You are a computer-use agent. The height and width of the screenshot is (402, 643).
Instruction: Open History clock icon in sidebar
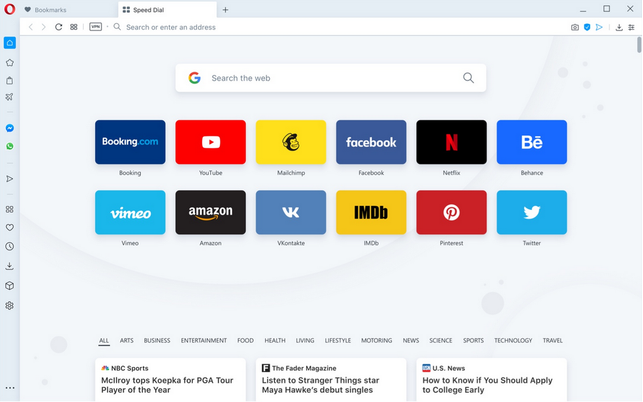tap(10, 246)
